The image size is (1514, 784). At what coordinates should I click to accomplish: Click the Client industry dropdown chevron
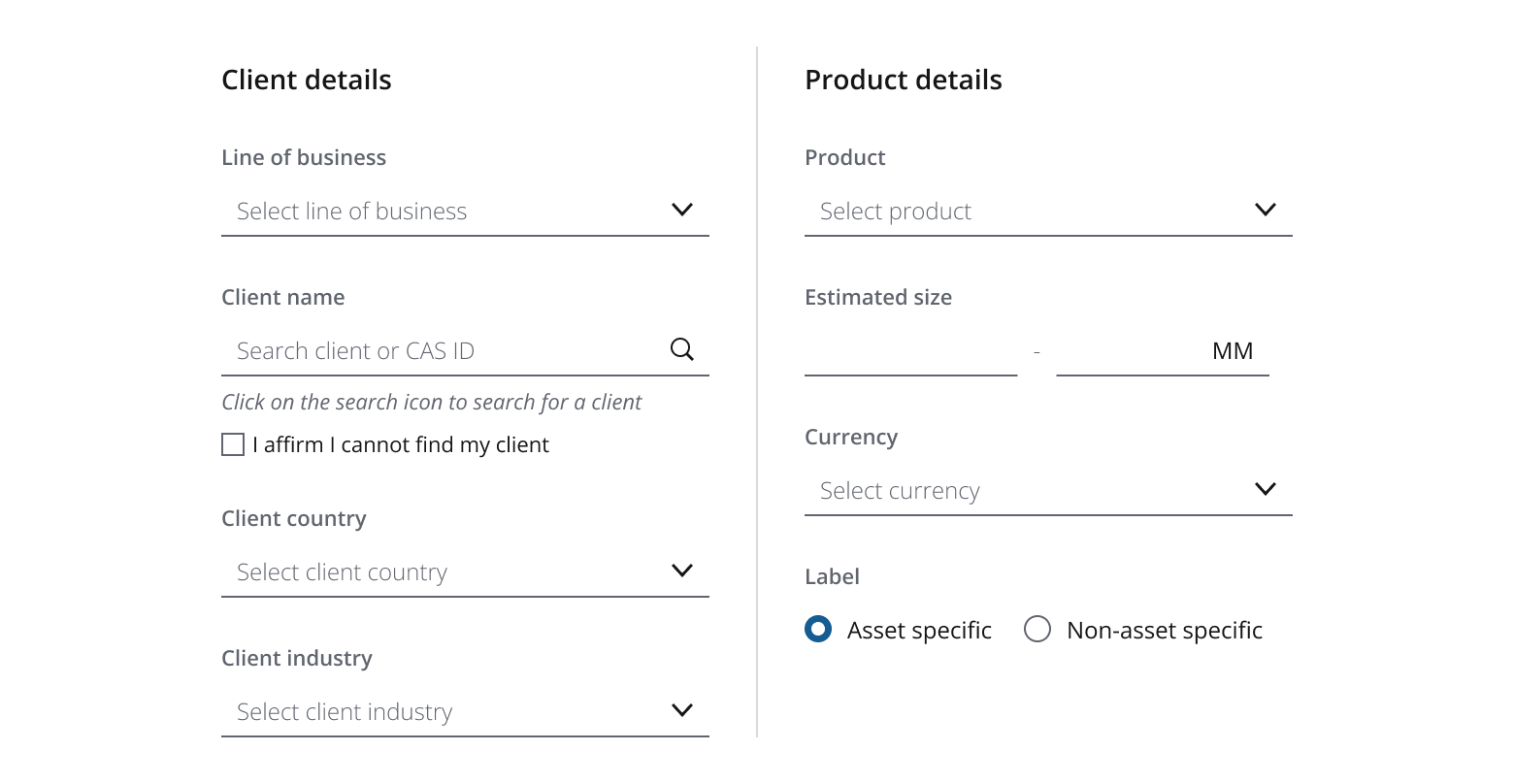tap(682, 710)
